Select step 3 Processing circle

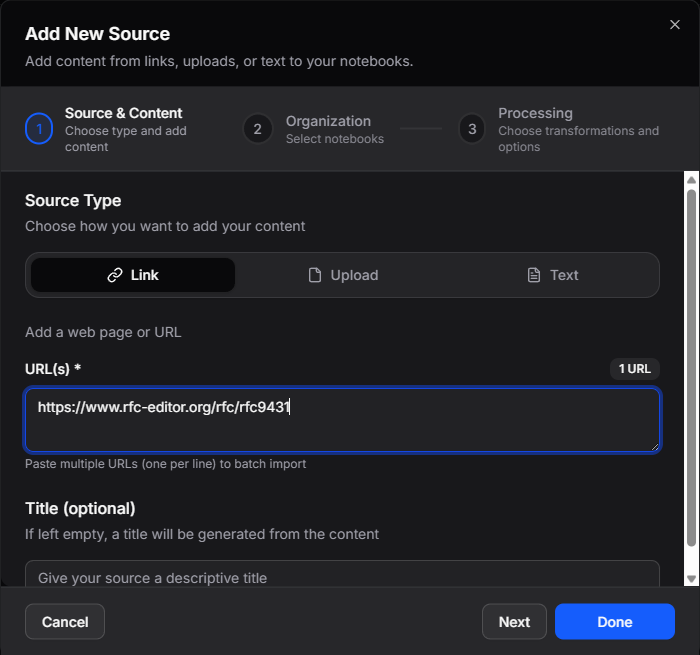point(472,129)
